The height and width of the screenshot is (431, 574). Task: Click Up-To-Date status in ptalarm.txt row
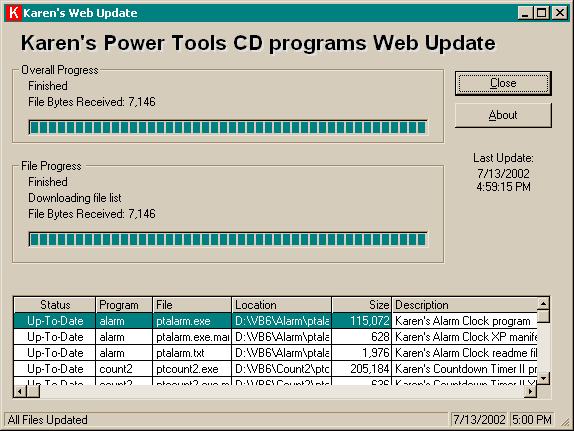tap(55, 353)
